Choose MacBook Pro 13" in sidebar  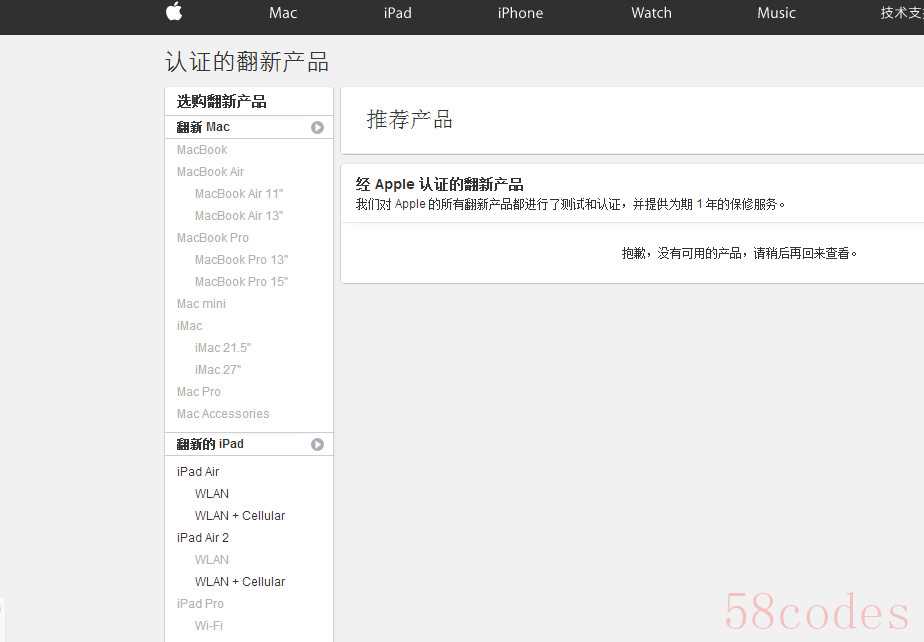pyautogui.click(x=242, y=260)
